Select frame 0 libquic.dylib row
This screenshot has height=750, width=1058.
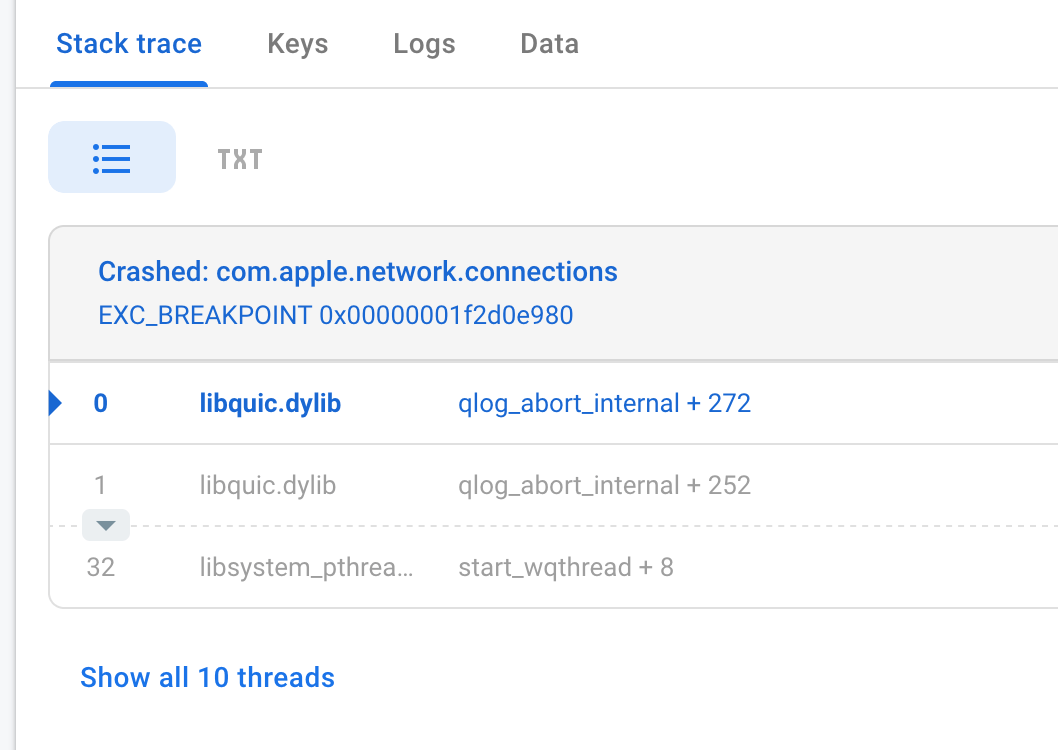(553, 403)
